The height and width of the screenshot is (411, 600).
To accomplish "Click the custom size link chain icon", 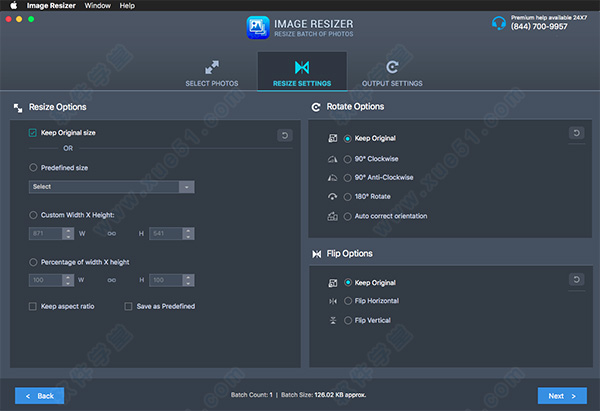I will (112, 233).
